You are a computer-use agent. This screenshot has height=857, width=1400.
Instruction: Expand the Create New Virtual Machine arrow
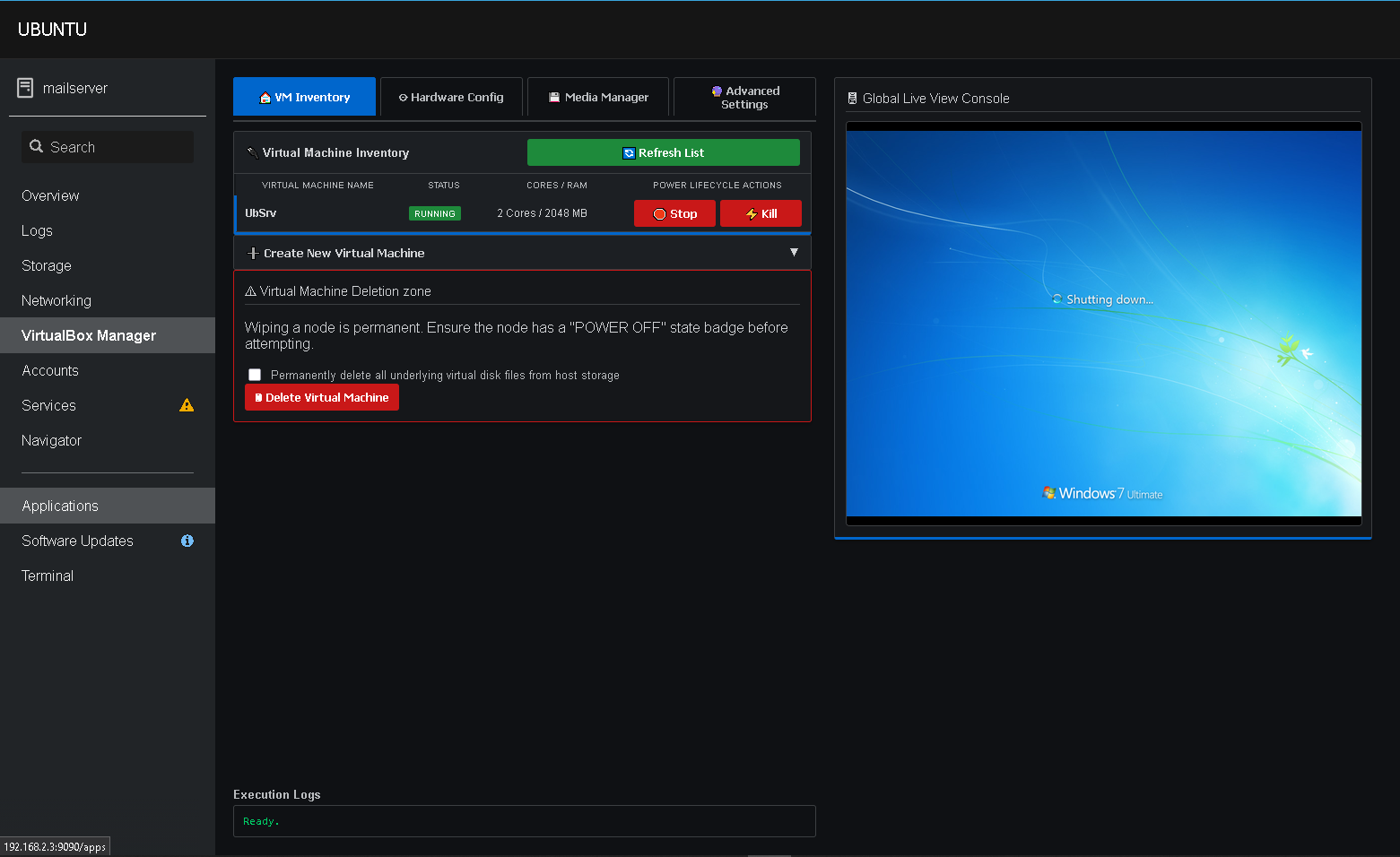click(x=794, y=253)
